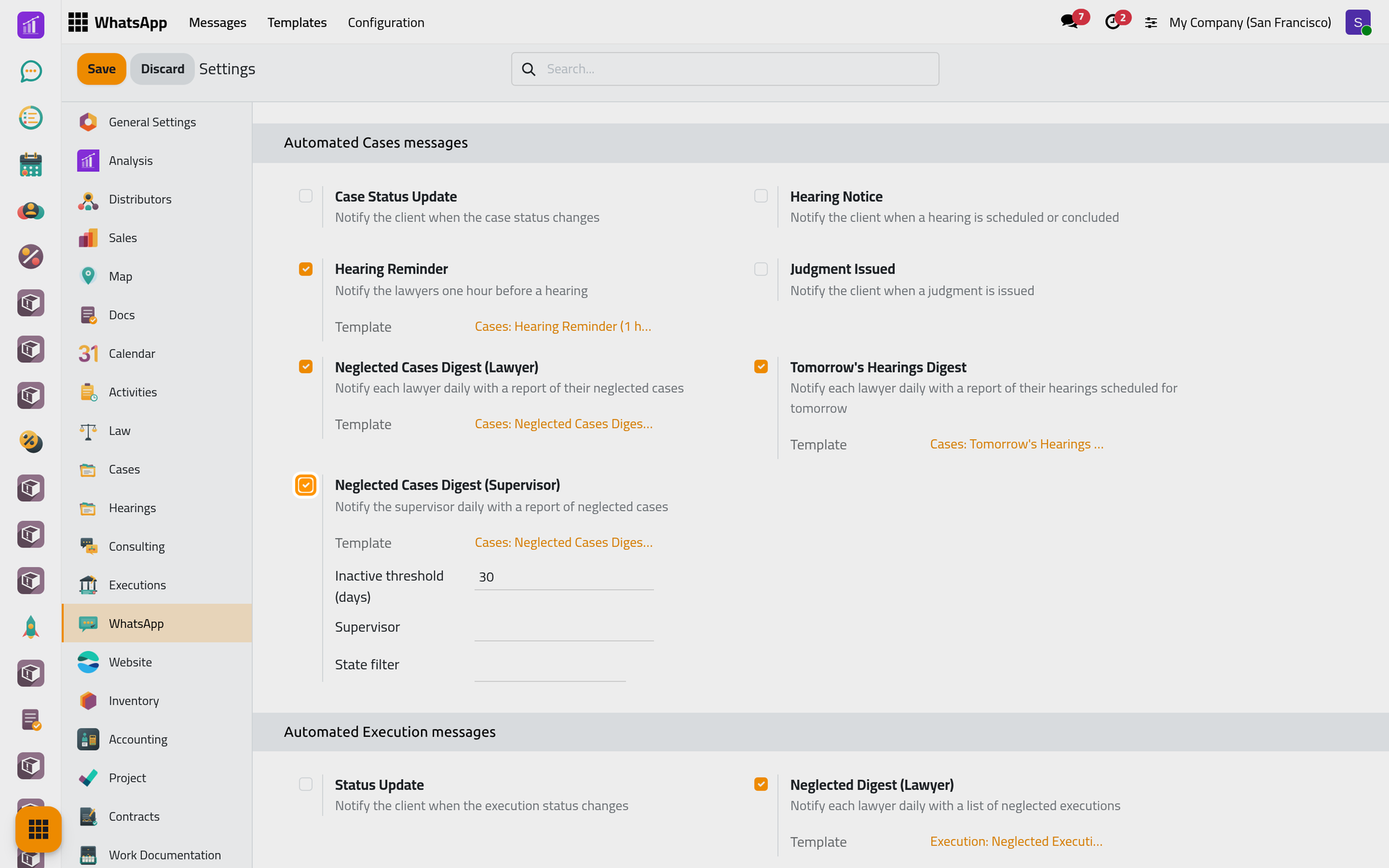Image resolution: width=1389 pixels, height=868 pixels.
Task: Select Law in settings sidebar
Action: 157,431
